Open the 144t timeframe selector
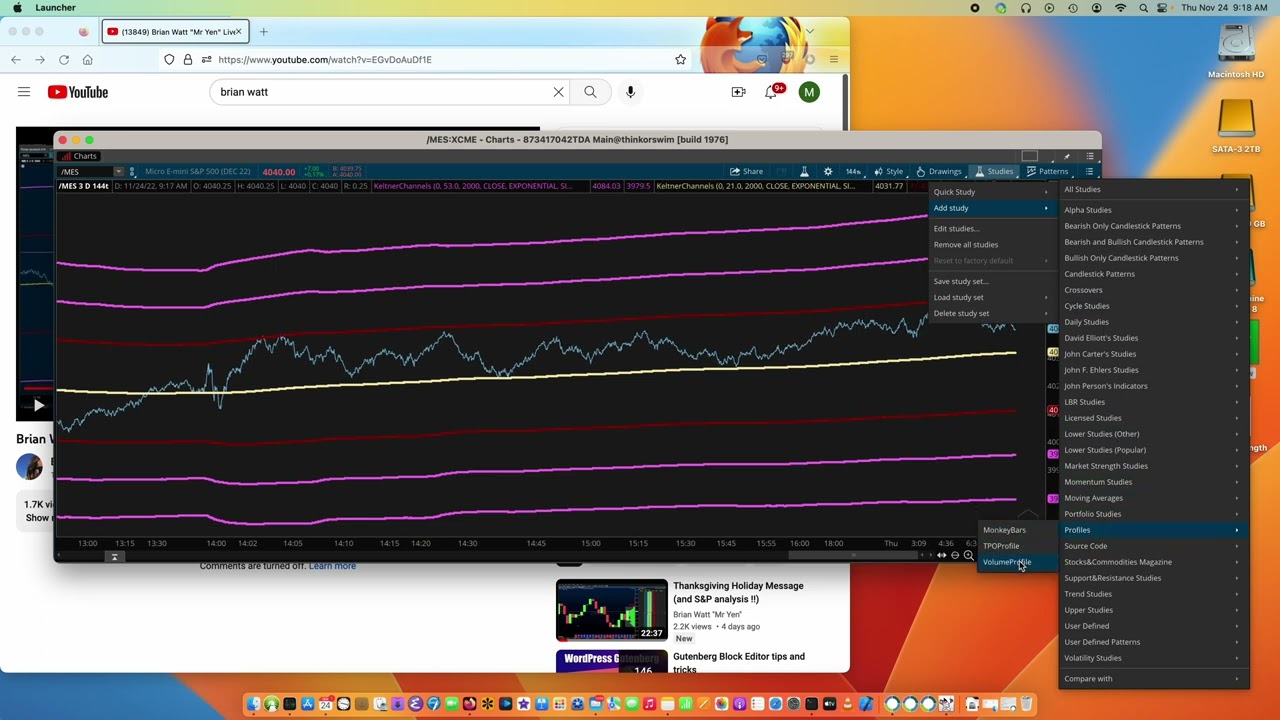This screenshot has height=720, width=1280. [x=852, y=171]
